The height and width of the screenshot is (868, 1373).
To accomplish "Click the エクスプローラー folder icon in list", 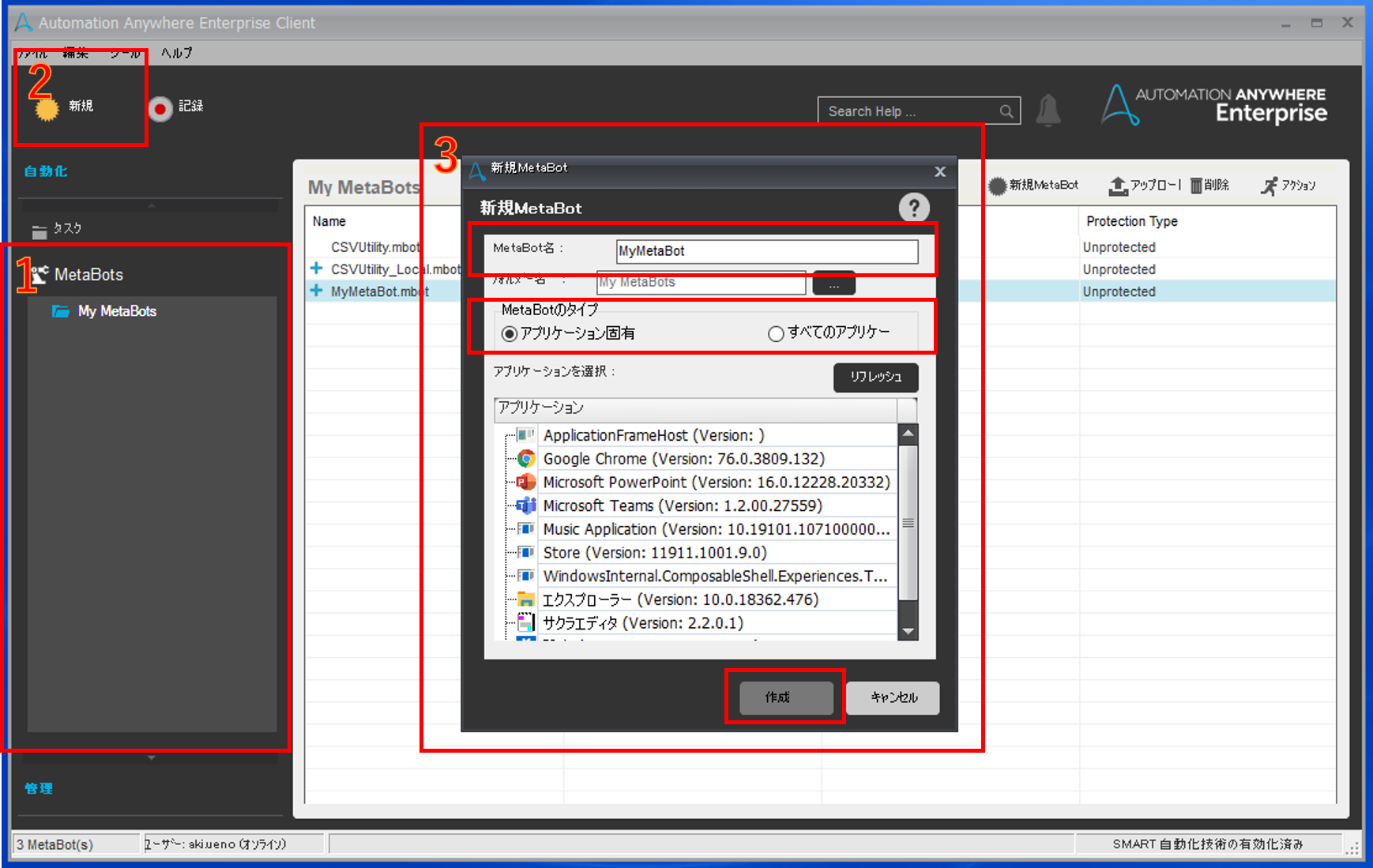I will click(x=525, y=599).
